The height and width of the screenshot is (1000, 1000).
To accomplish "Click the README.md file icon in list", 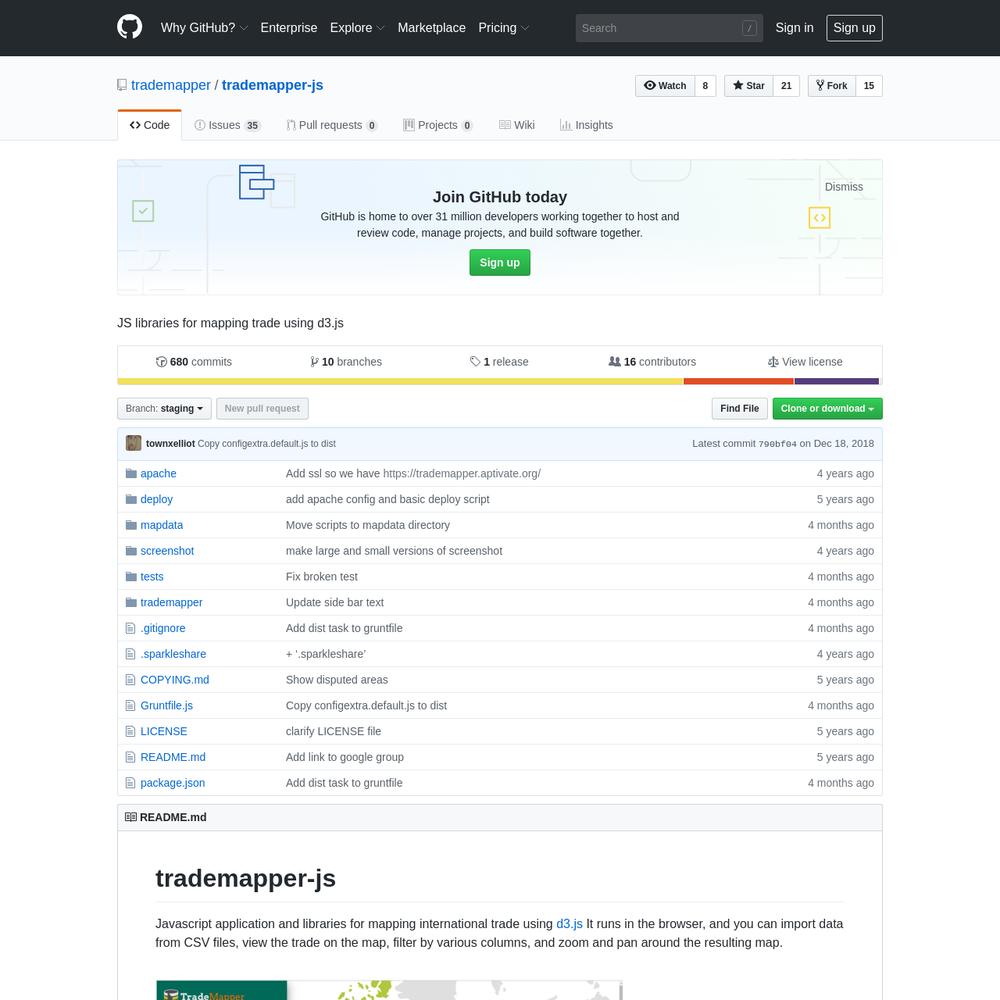I will [130, 757].
